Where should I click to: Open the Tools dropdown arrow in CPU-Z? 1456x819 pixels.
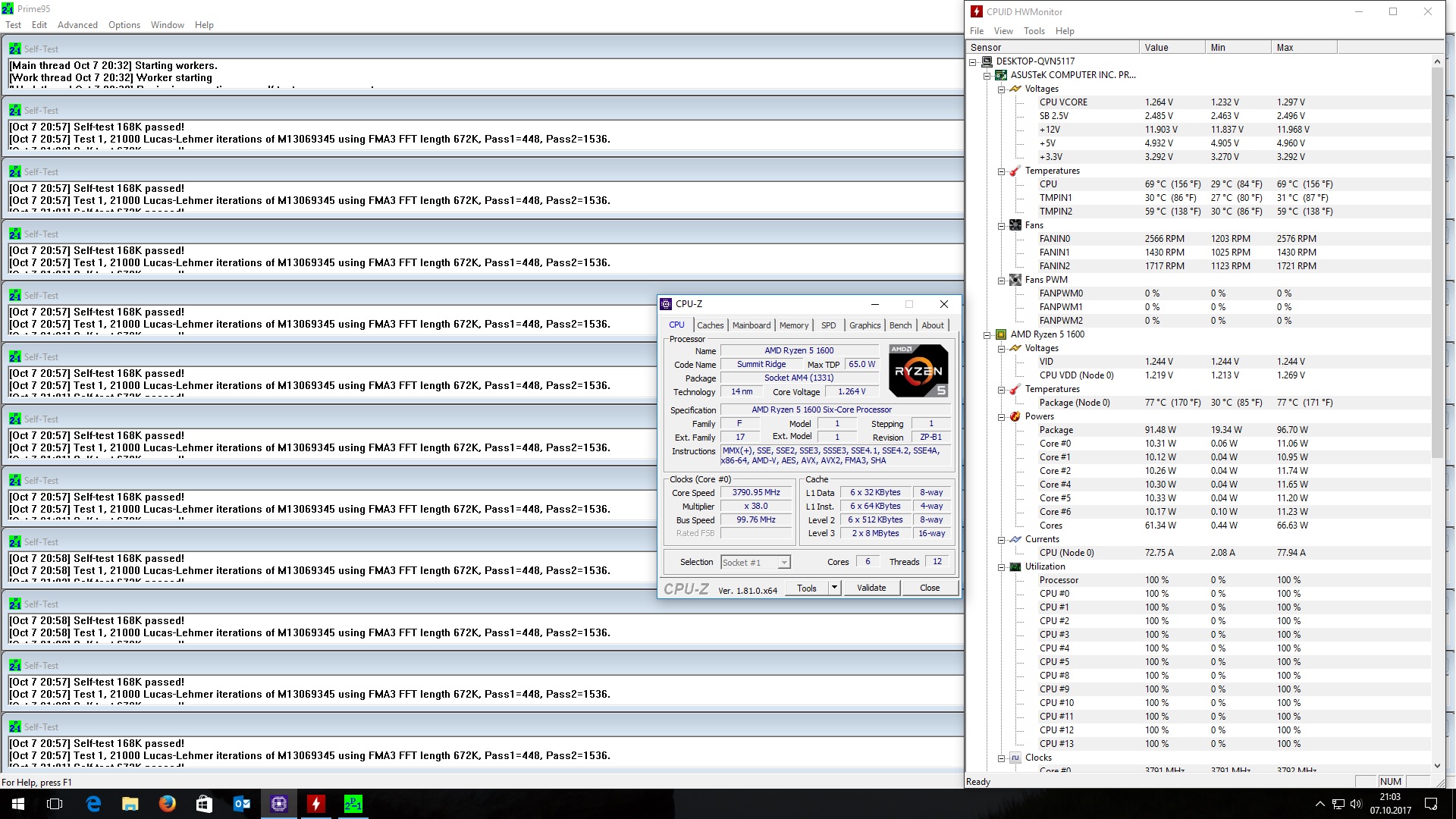834,588
